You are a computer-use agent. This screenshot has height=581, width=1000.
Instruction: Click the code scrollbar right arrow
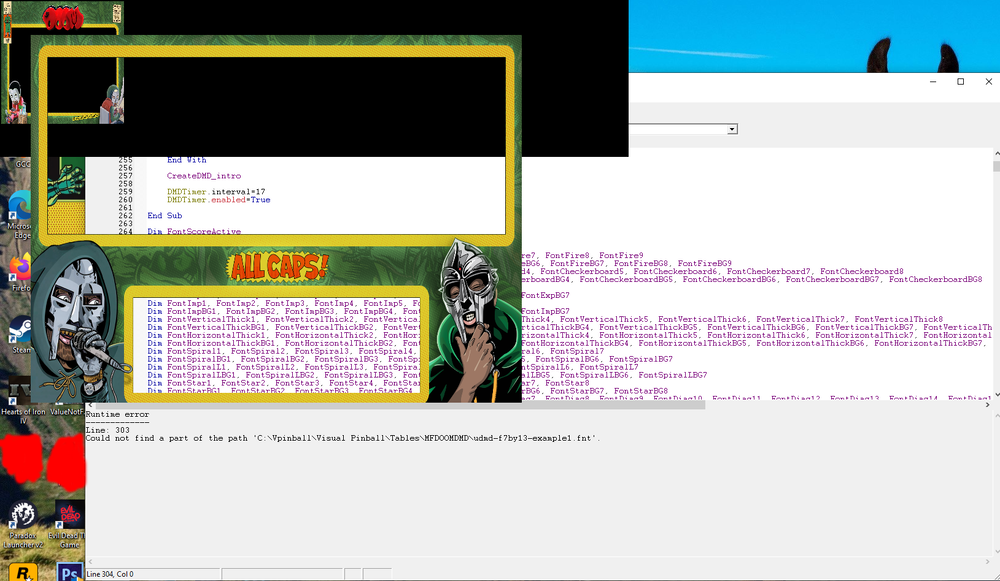pos(987,405)
